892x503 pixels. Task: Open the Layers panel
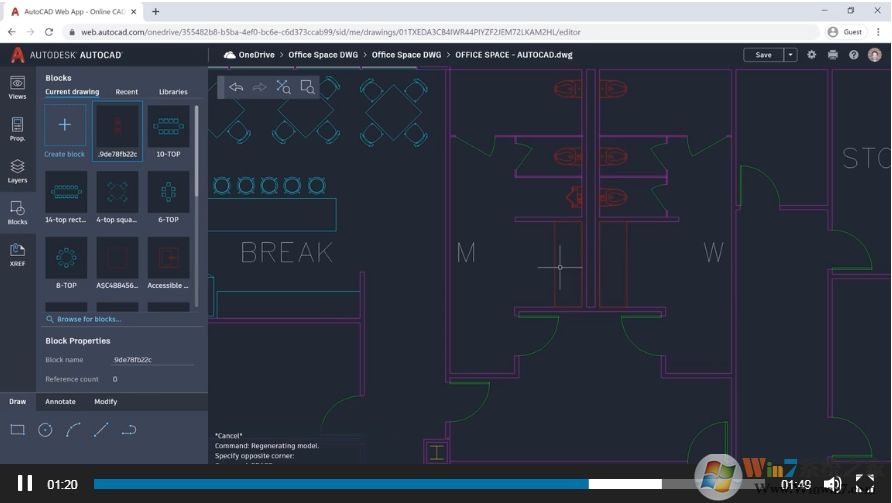pyautogui.click(x=17, y=171)
